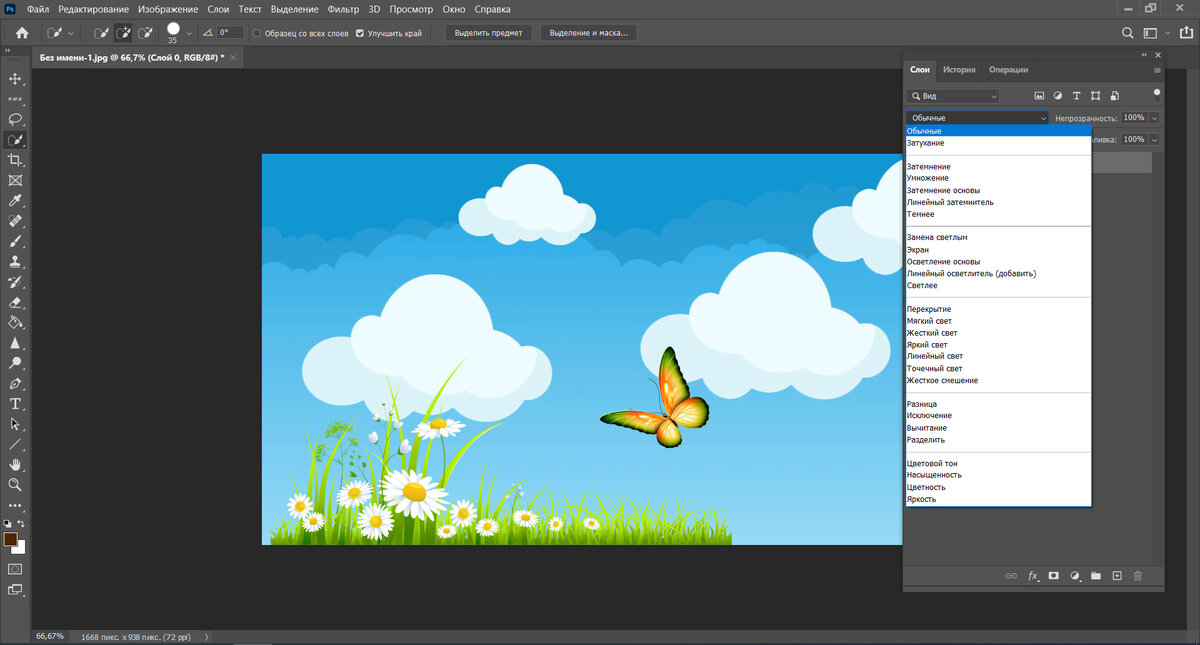Select the Horizontal Type tool
This screenshot has height=645, width=1200.
15,404
